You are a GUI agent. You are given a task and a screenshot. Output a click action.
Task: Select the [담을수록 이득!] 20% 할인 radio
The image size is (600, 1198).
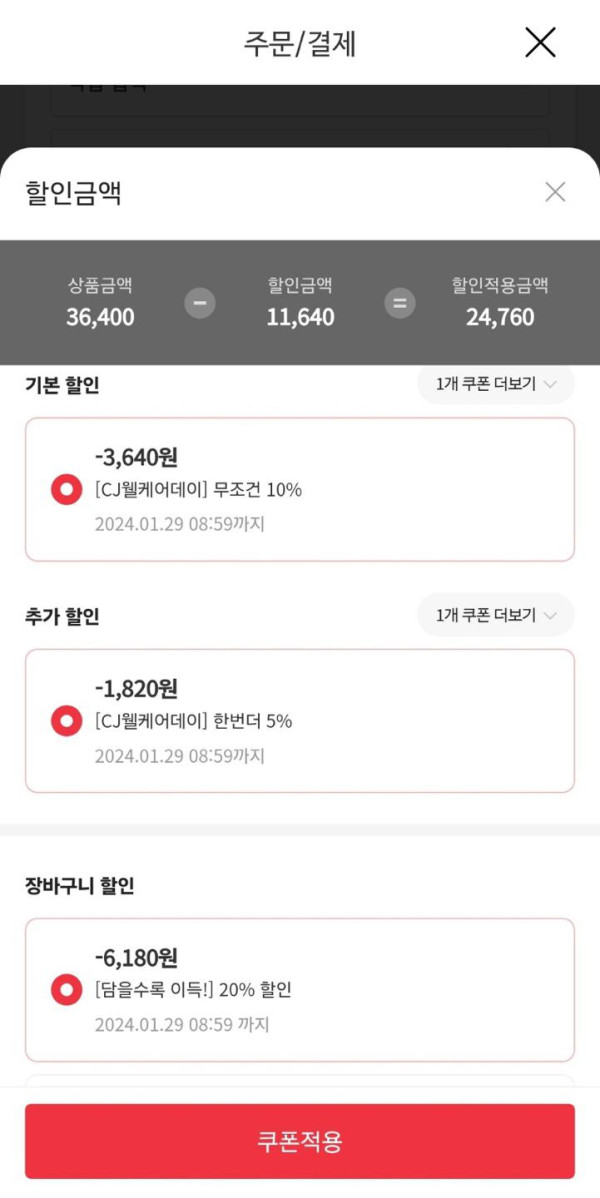click(67, 990)
